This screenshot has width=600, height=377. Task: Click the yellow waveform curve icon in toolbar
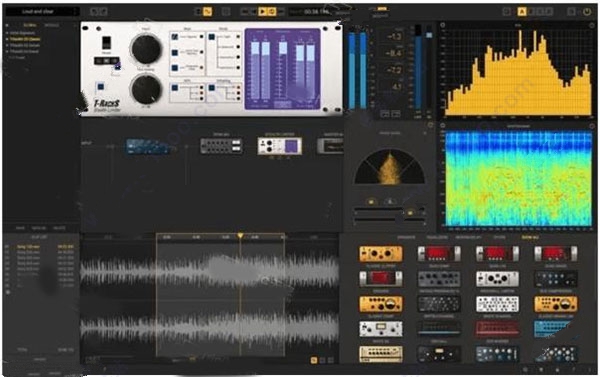[207, 12]
